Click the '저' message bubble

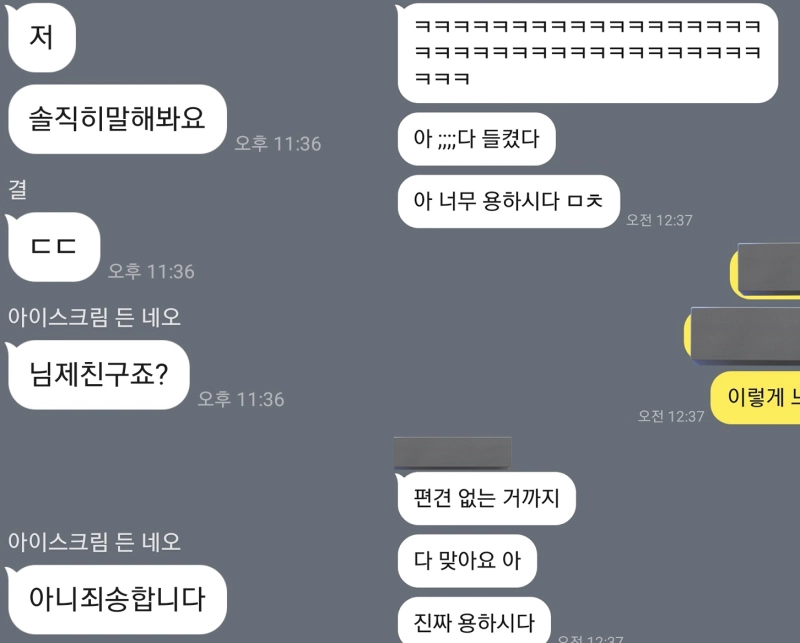coord(42,37)
